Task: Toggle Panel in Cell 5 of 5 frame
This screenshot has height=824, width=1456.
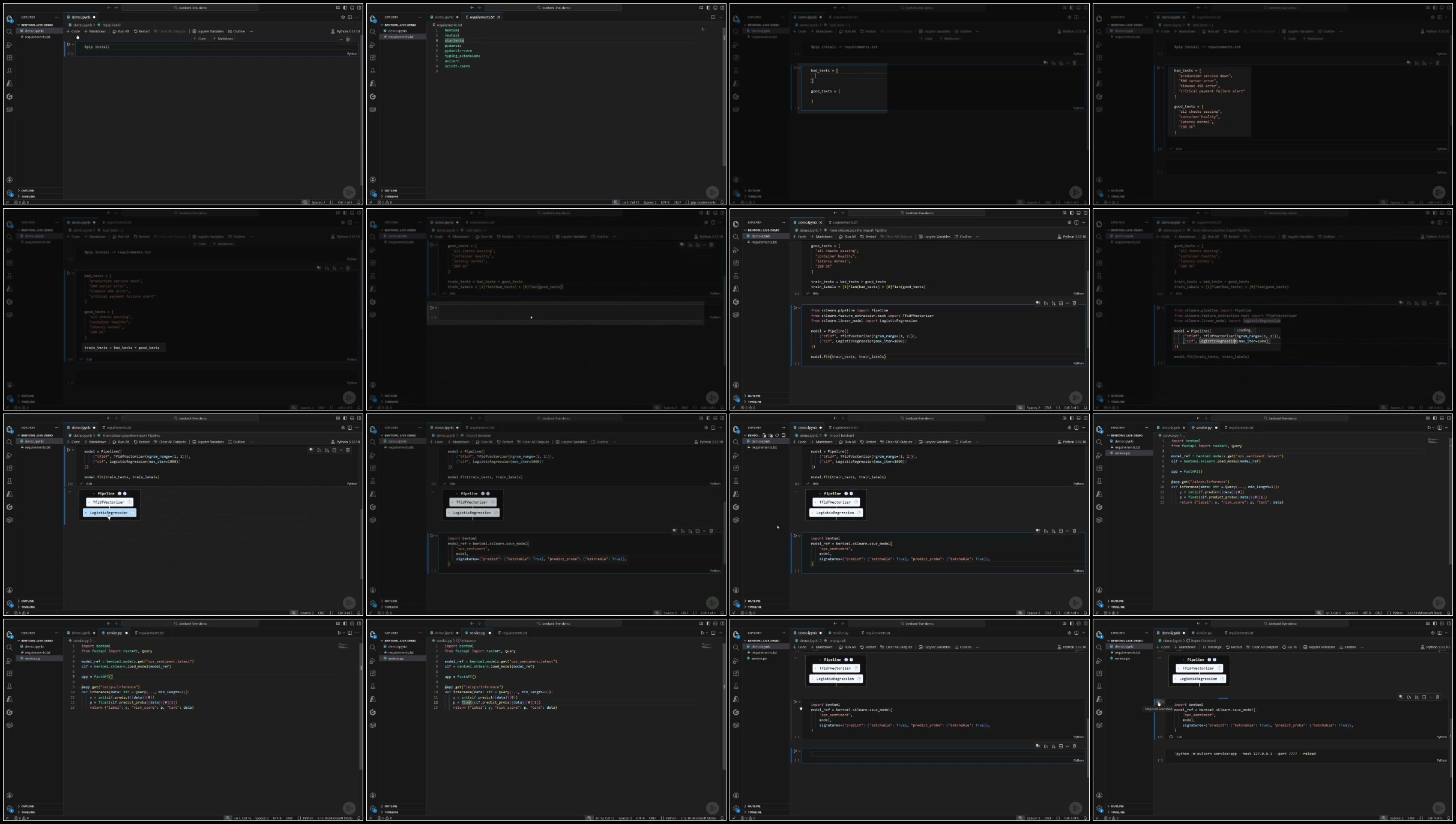Action: tap(1078, 624)
